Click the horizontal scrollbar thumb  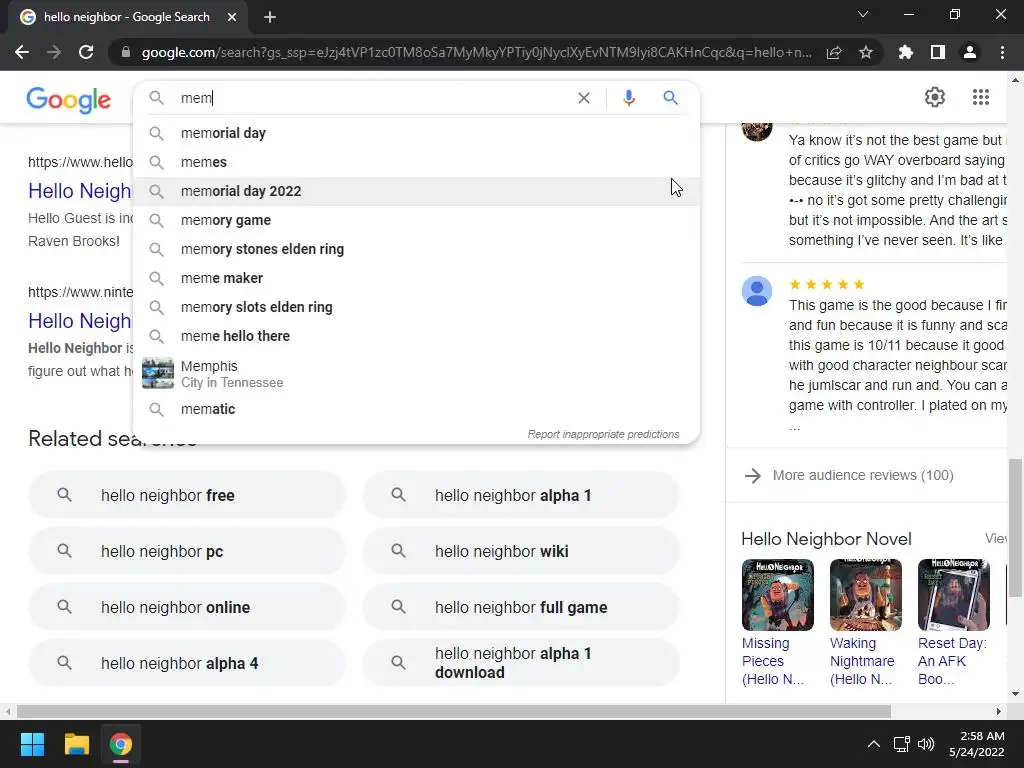[454, 711]
